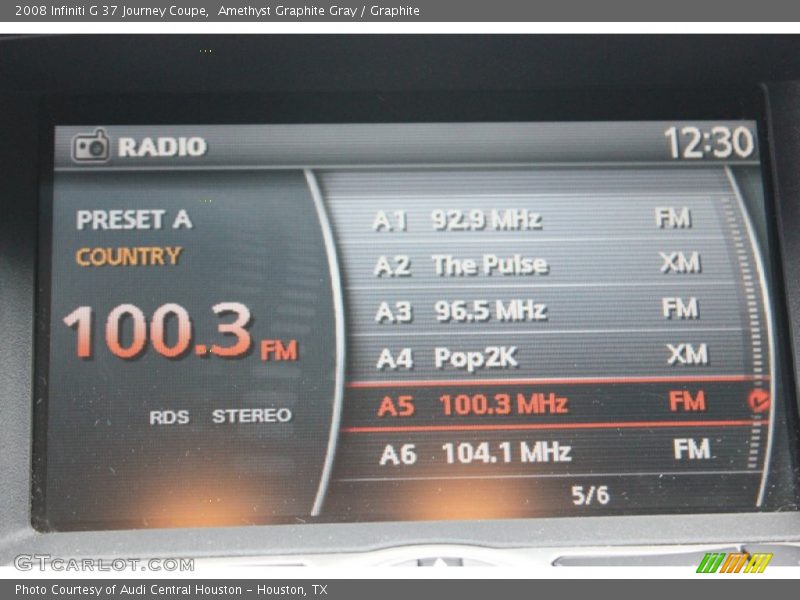Tap the XM band label on Pop2K row

(687, 354)
